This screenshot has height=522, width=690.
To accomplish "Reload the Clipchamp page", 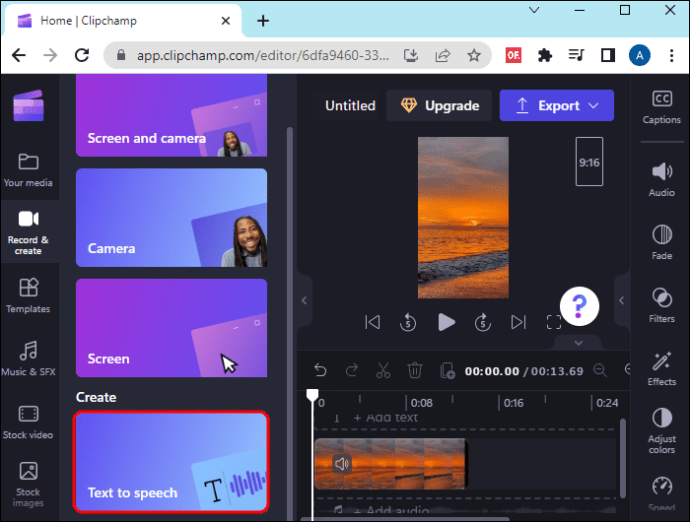I will pos(82,55).
